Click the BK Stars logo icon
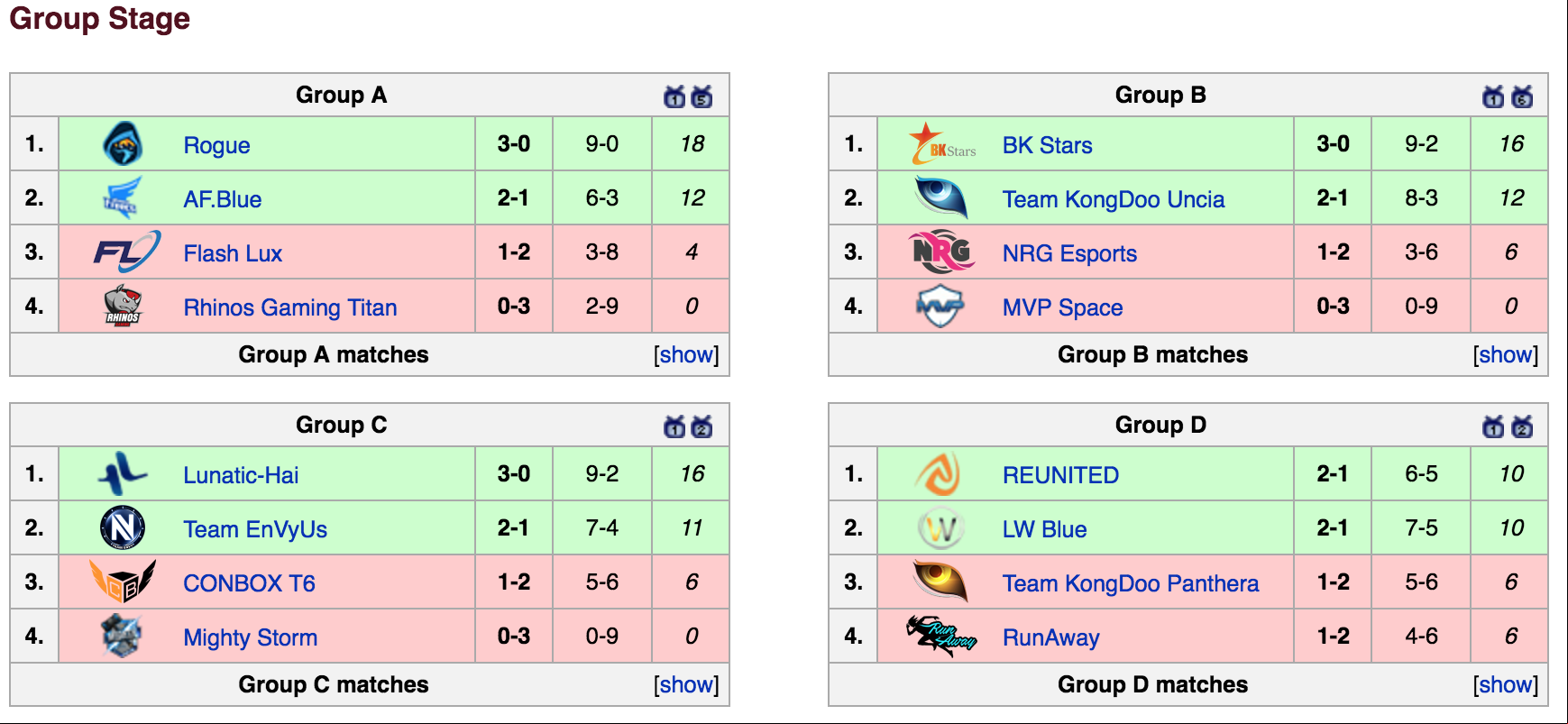 coord(942,144)
